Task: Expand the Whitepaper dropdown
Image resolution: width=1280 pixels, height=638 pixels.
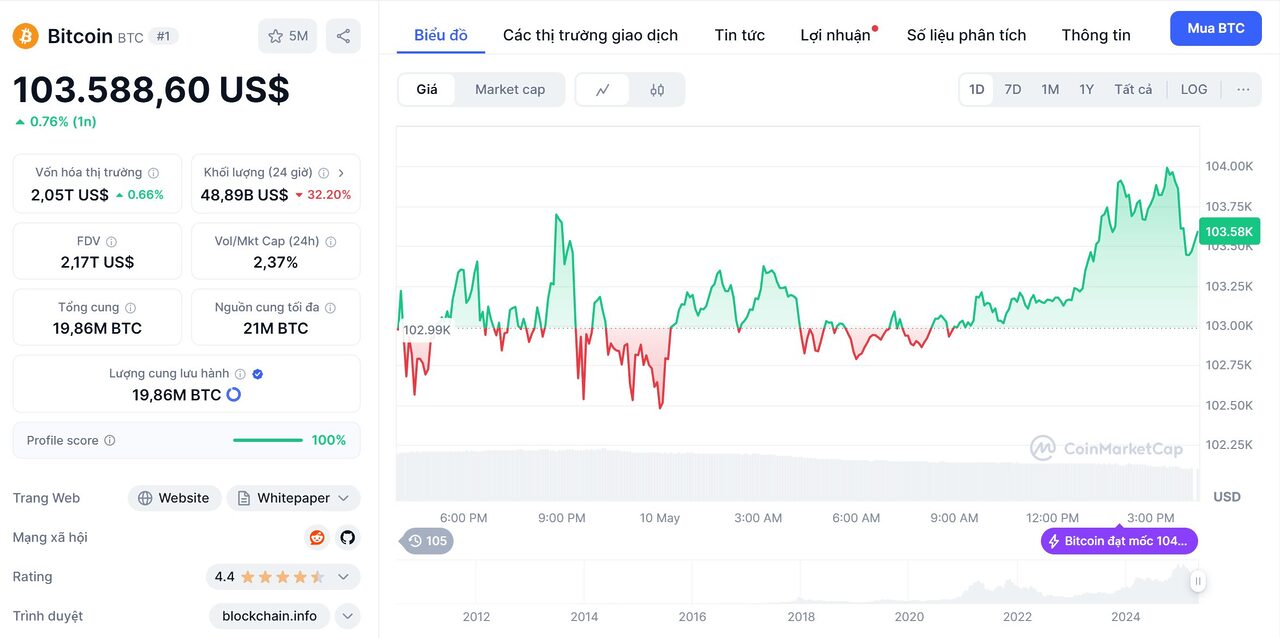Action: coord(344,498)
